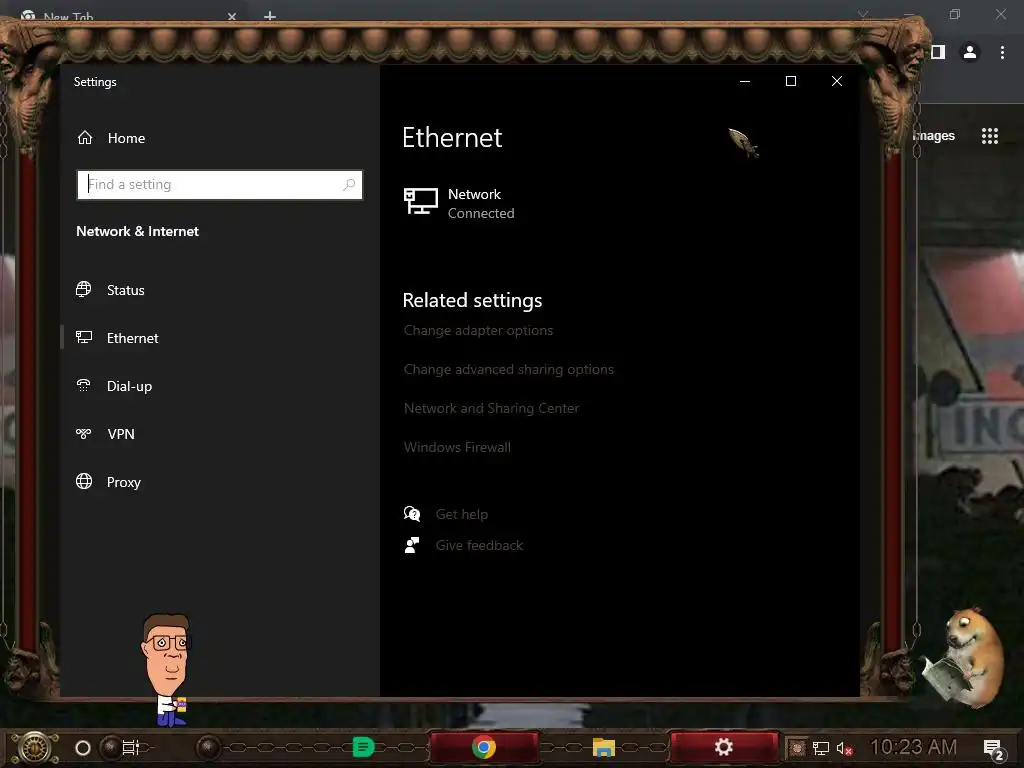Image resolution: width=1024 pixels, height=768 pixels.
Task: Click the first tray icon left of network
Action: (797, 748)
